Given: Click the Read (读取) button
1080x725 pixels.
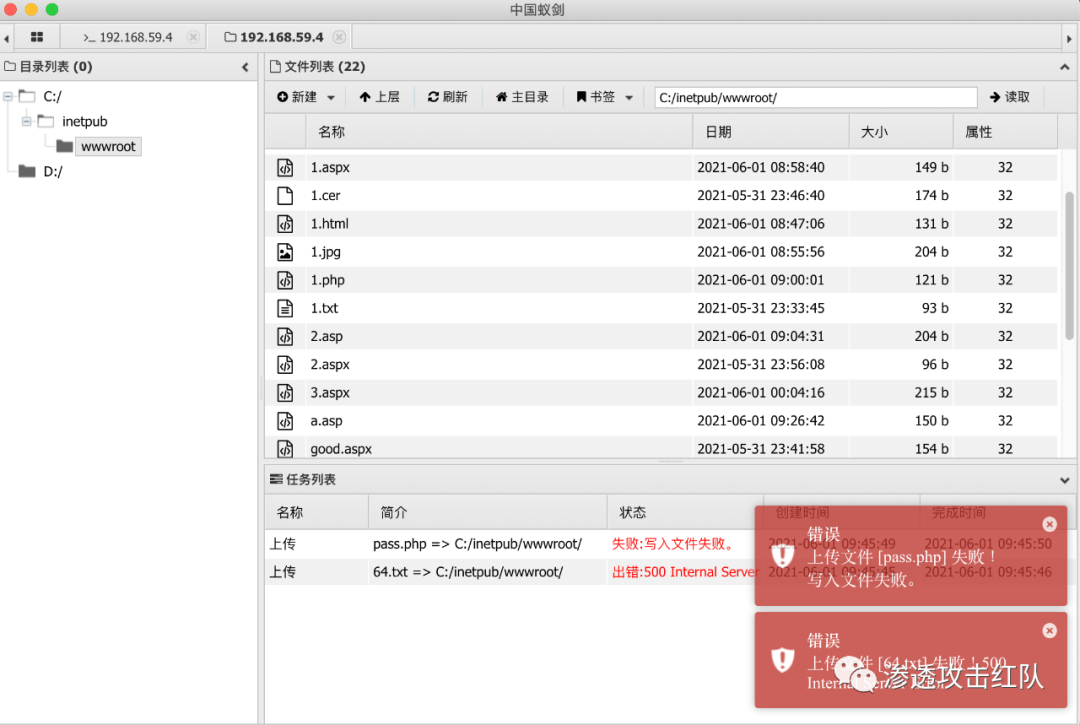Looking at the screenshot, I should coord(1010,97).
